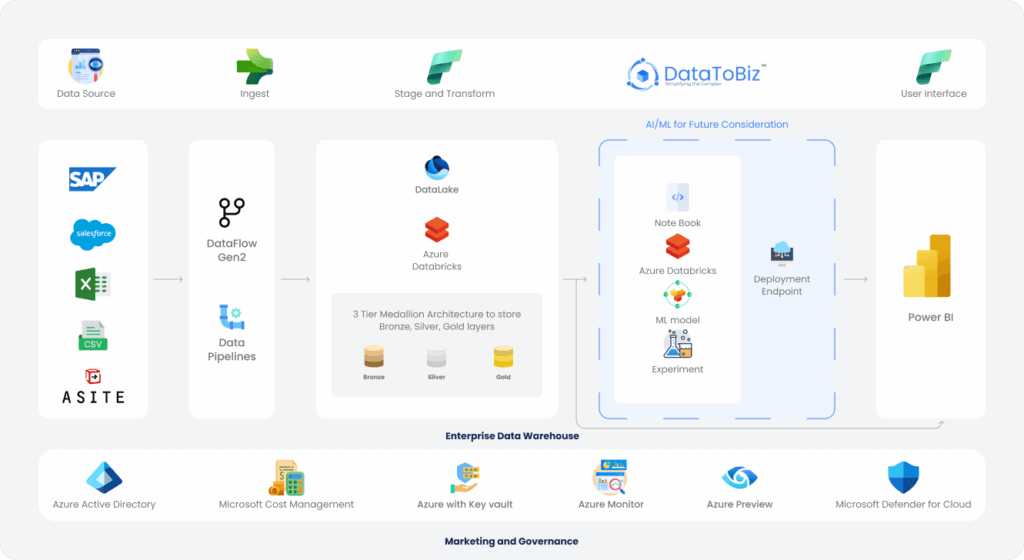This screenshot has width=1024, height=560.
Task: Select the Excel icon
Action: coord(93,284)
